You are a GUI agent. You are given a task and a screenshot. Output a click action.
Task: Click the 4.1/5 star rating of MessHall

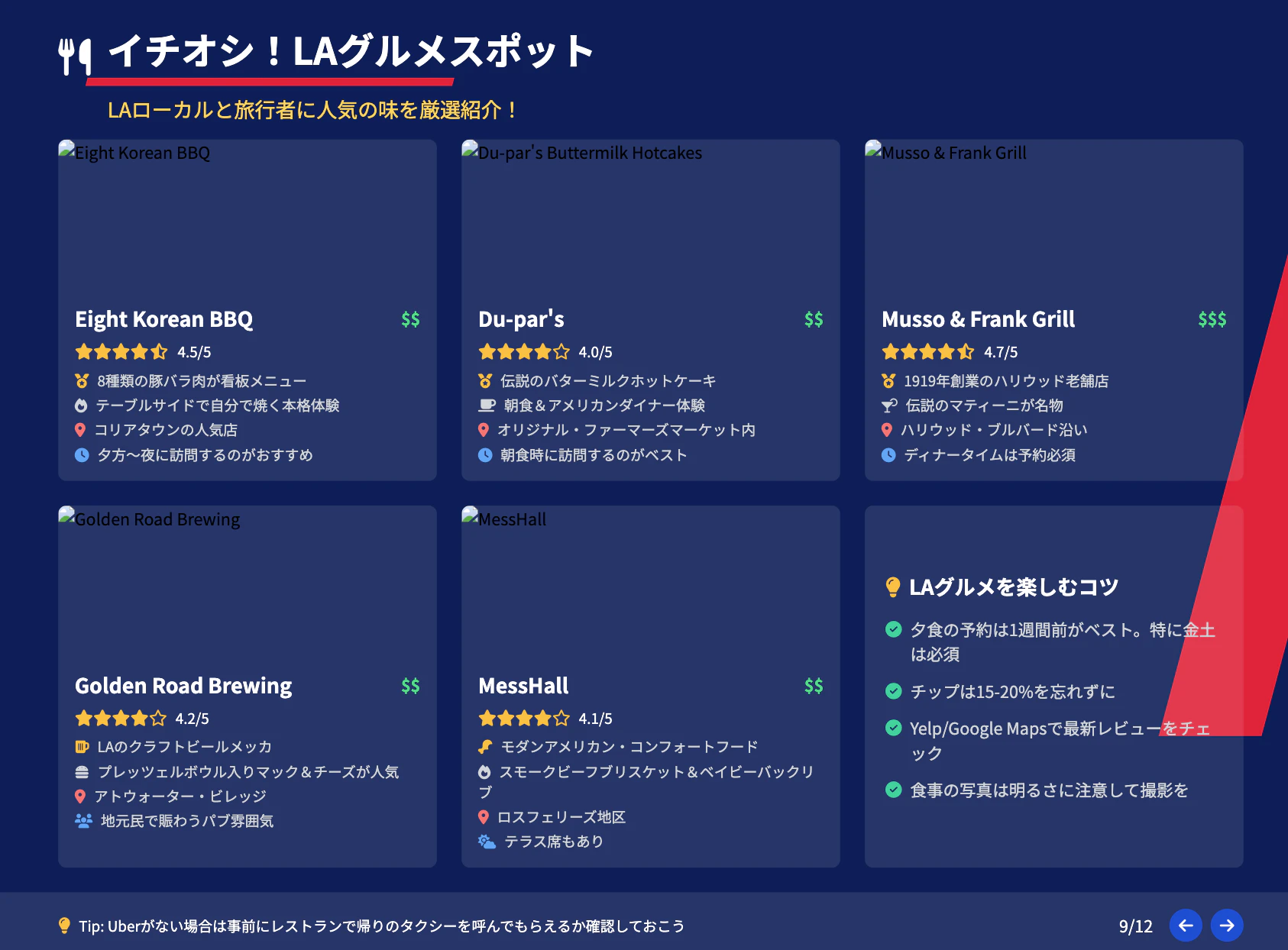545,719
